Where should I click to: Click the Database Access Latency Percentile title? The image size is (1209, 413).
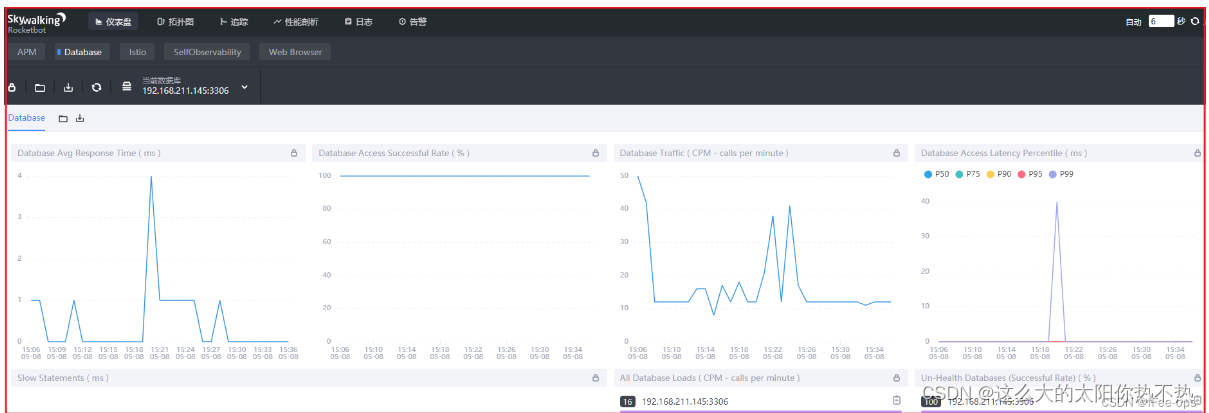(x=1004, y=153)
